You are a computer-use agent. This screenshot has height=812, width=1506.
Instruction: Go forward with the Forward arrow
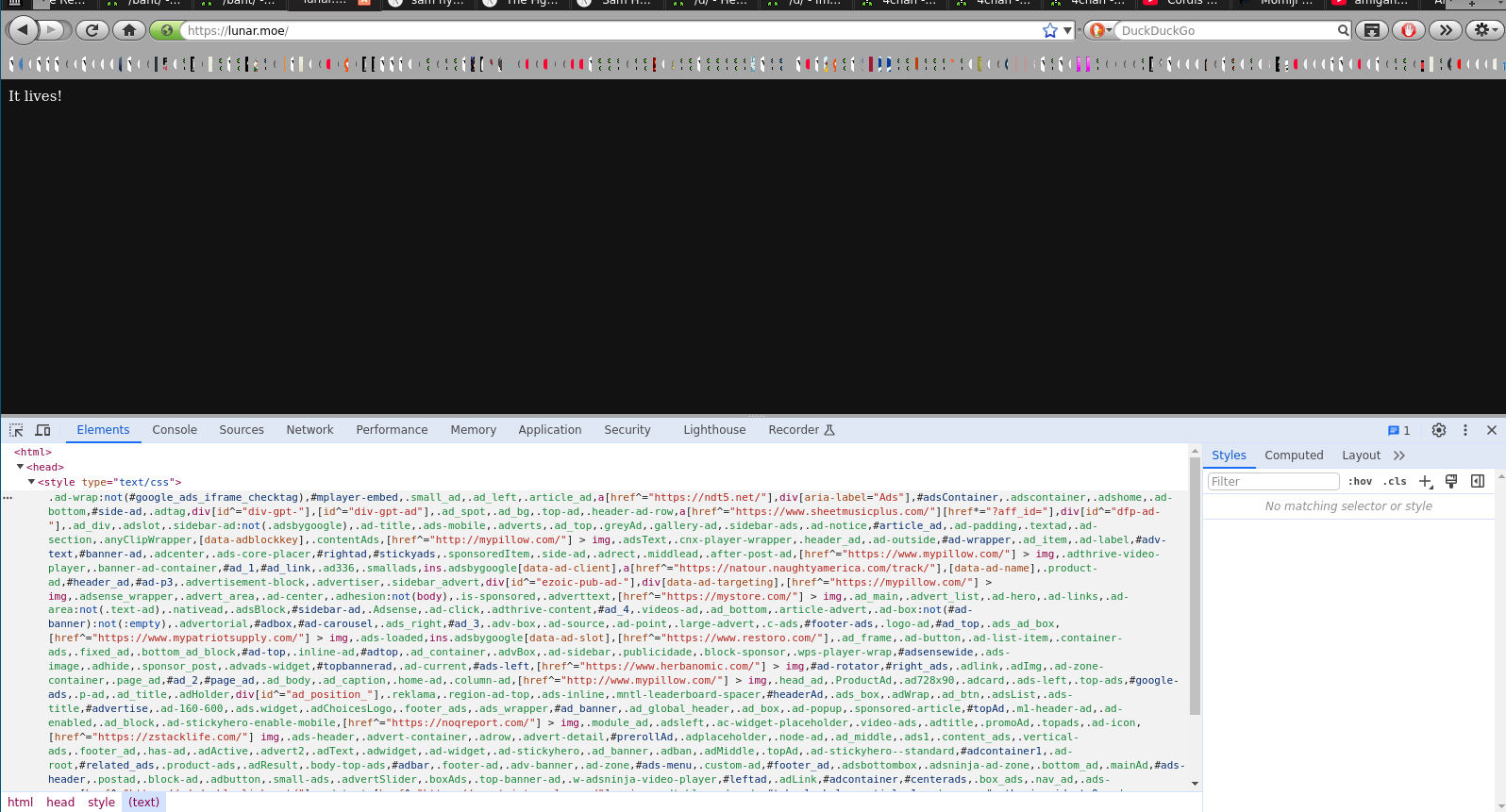point(52,30)
